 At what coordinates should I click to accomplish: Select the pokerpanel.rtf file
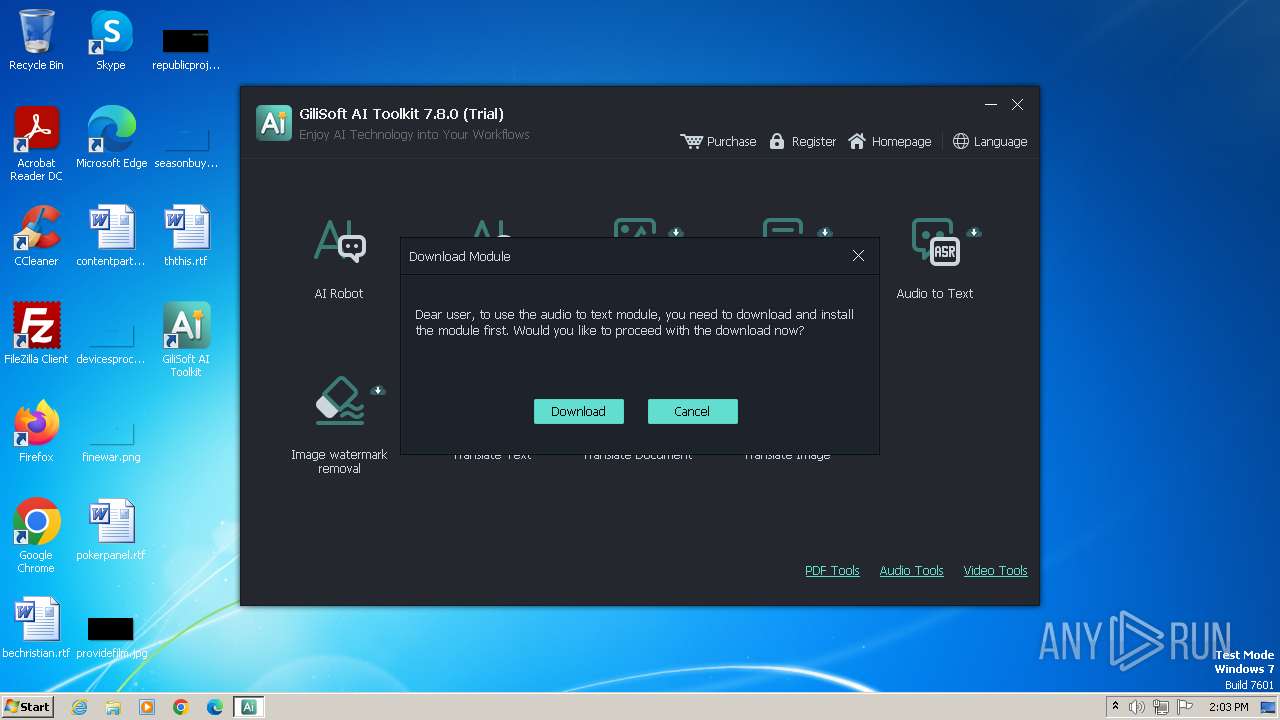point(111,529)
